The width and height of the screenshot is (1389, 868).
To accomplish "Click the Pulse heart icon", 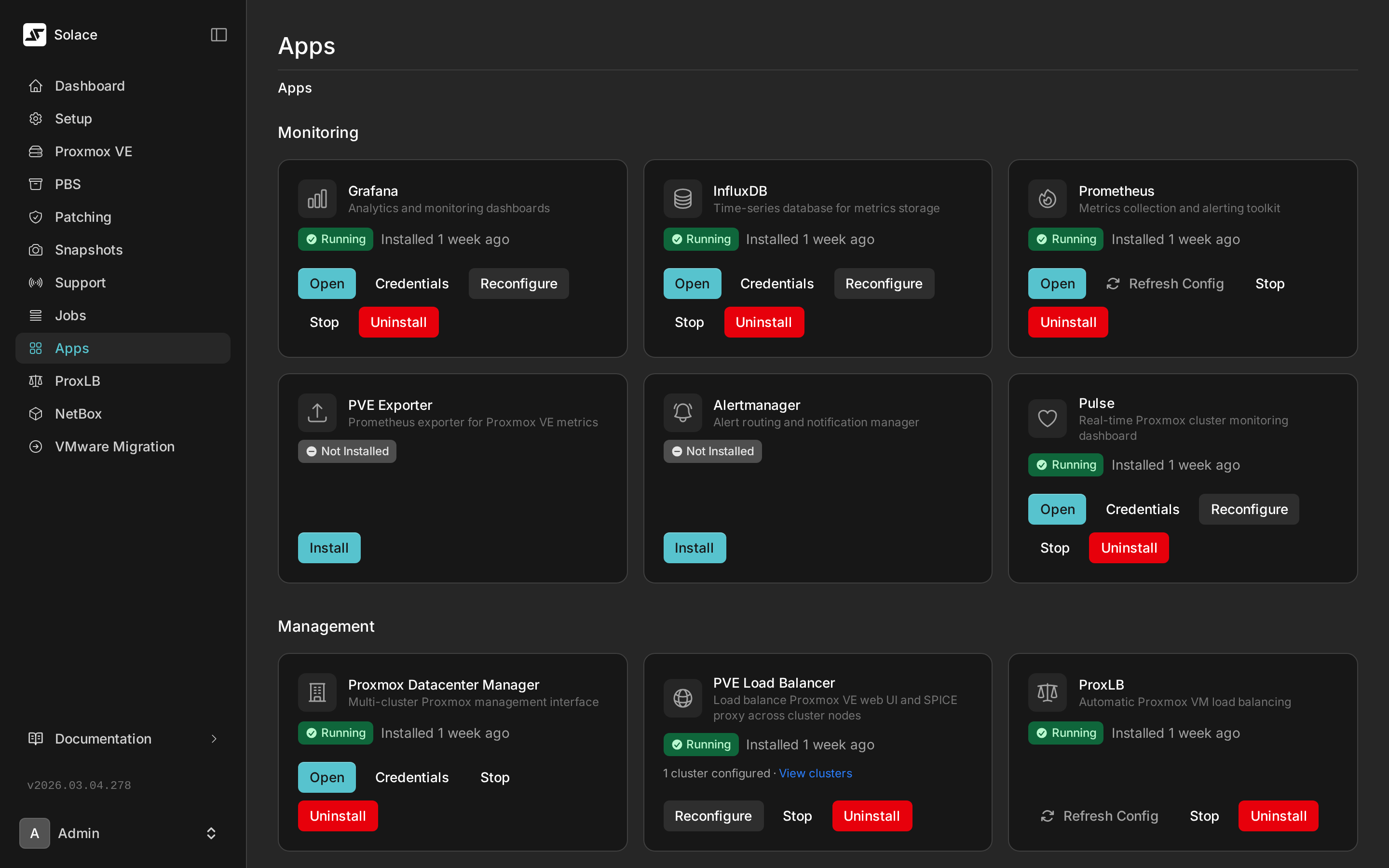I will [1047, 419].
